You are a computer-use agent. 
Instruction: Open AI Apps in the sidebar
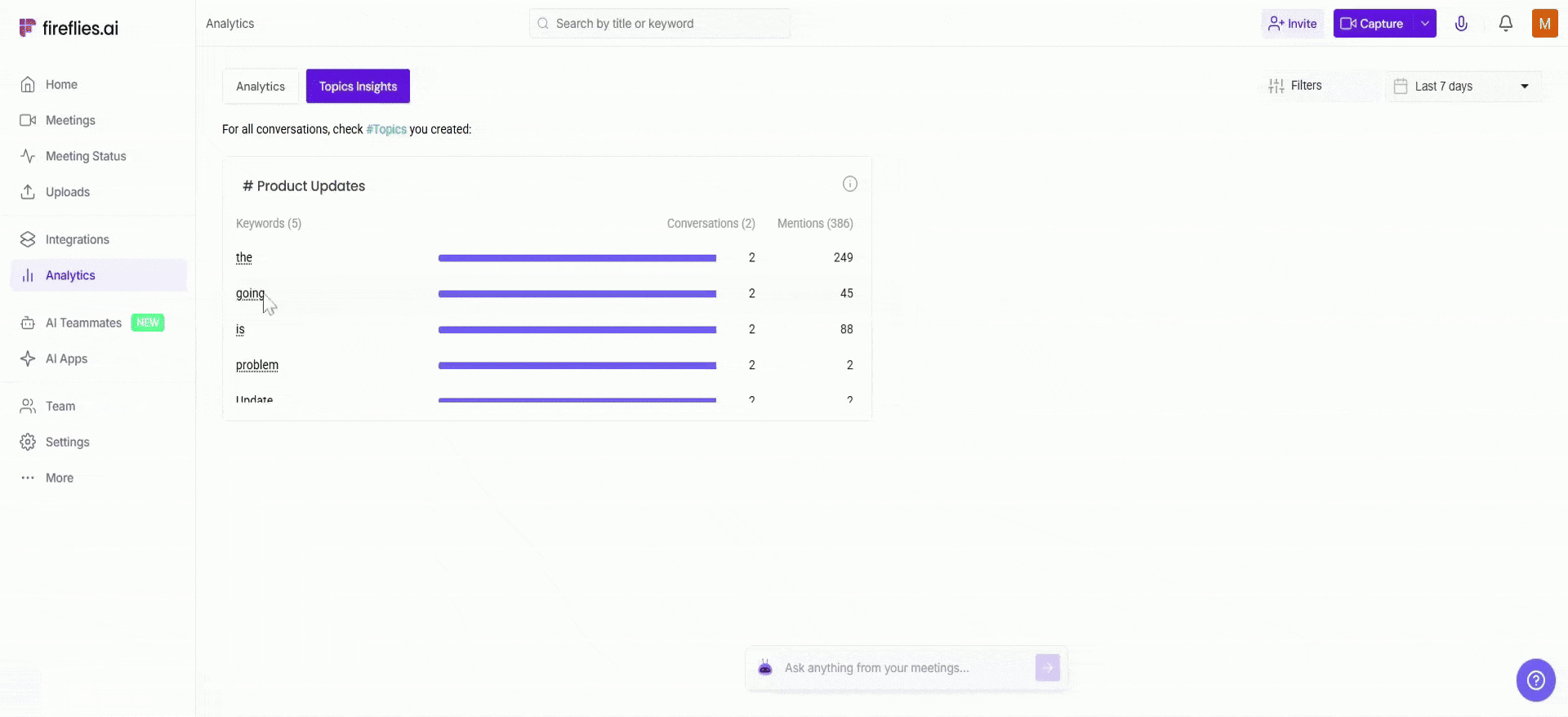66,358
